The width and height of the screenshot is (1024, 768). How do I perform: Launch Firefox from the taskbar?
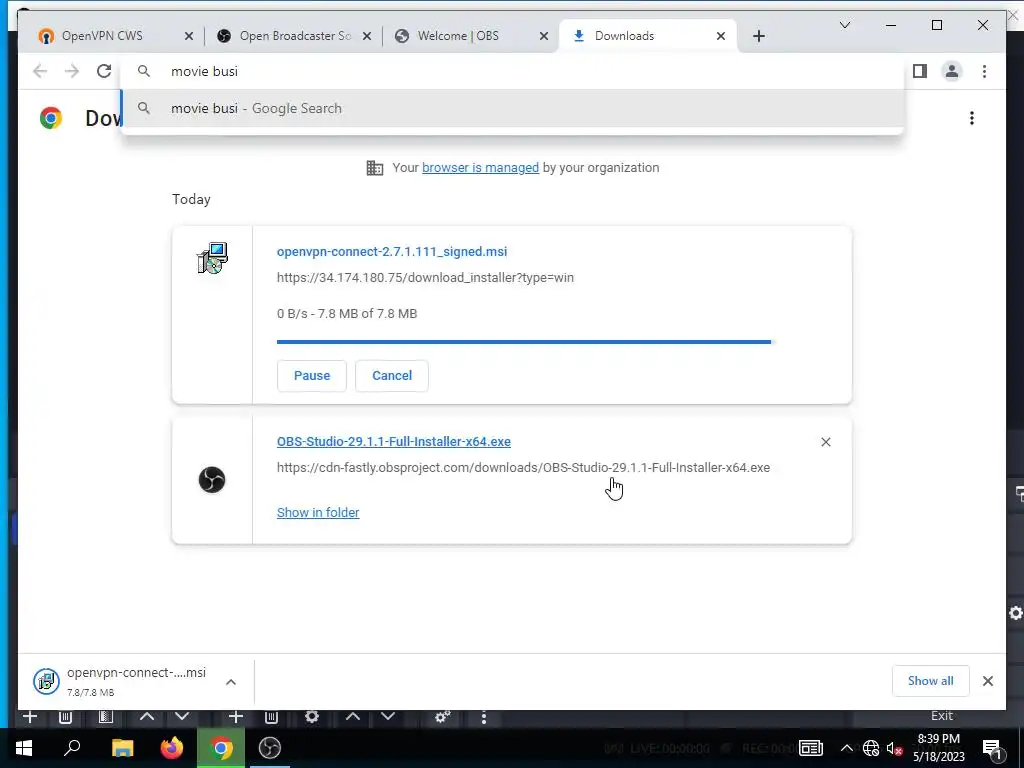pyautogui.click(x=172, y=748)
